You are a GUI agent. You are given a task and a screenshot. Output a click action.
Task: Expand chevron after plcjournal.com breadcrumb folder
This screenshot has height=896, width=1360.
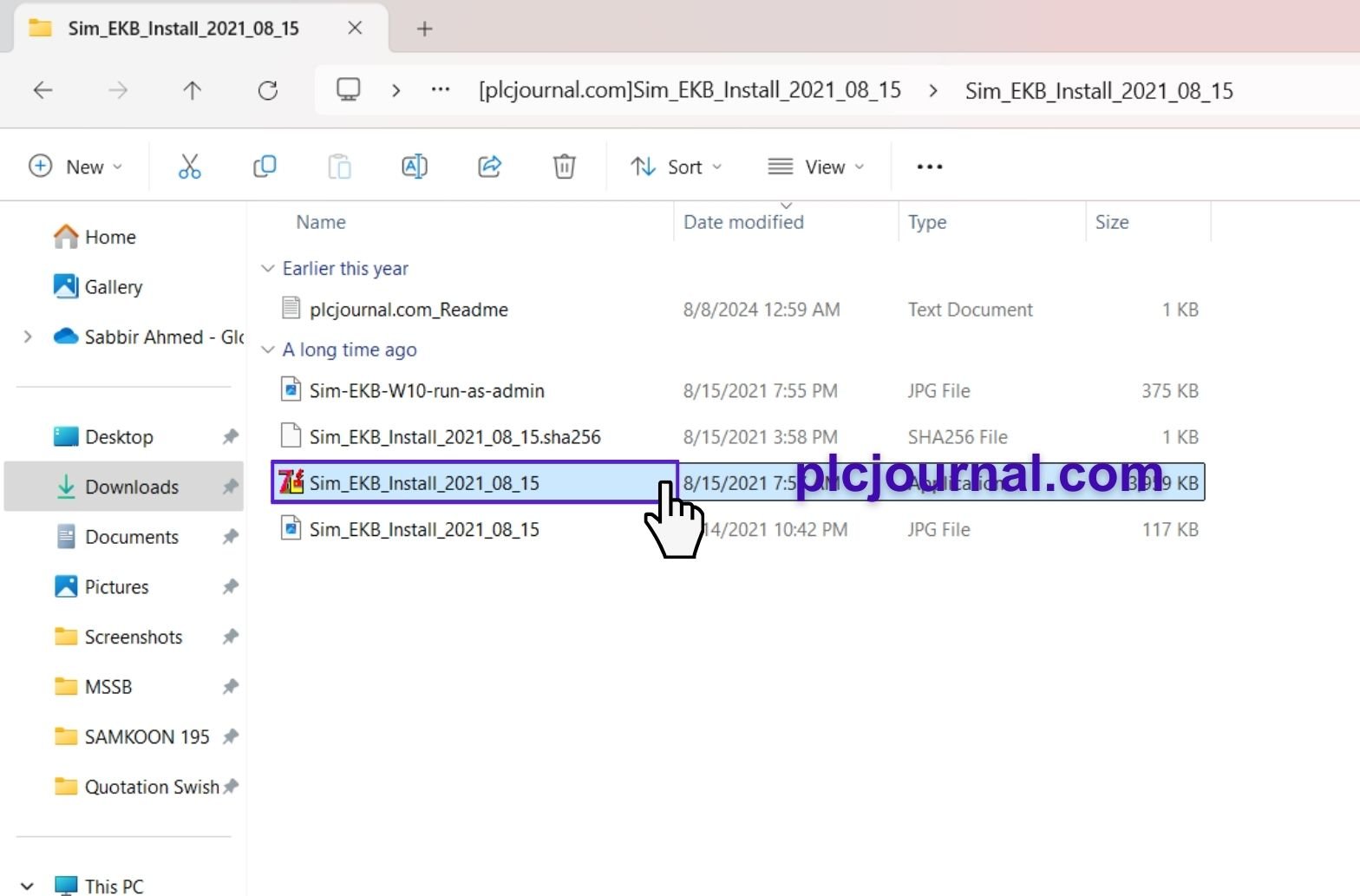pyautogui.click(x=933, y=90)
